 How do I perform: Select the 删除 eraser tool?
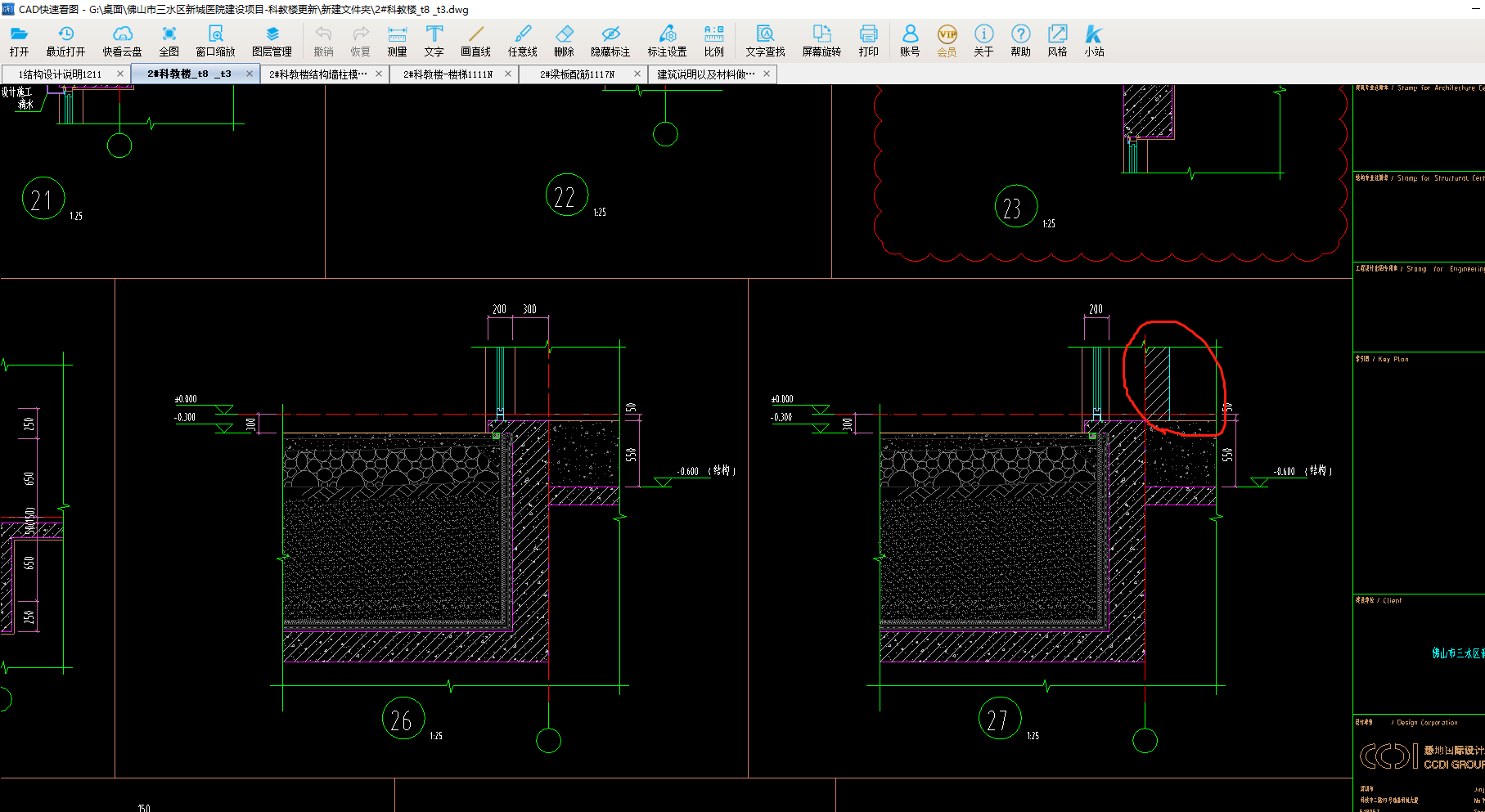pos(565,40)
